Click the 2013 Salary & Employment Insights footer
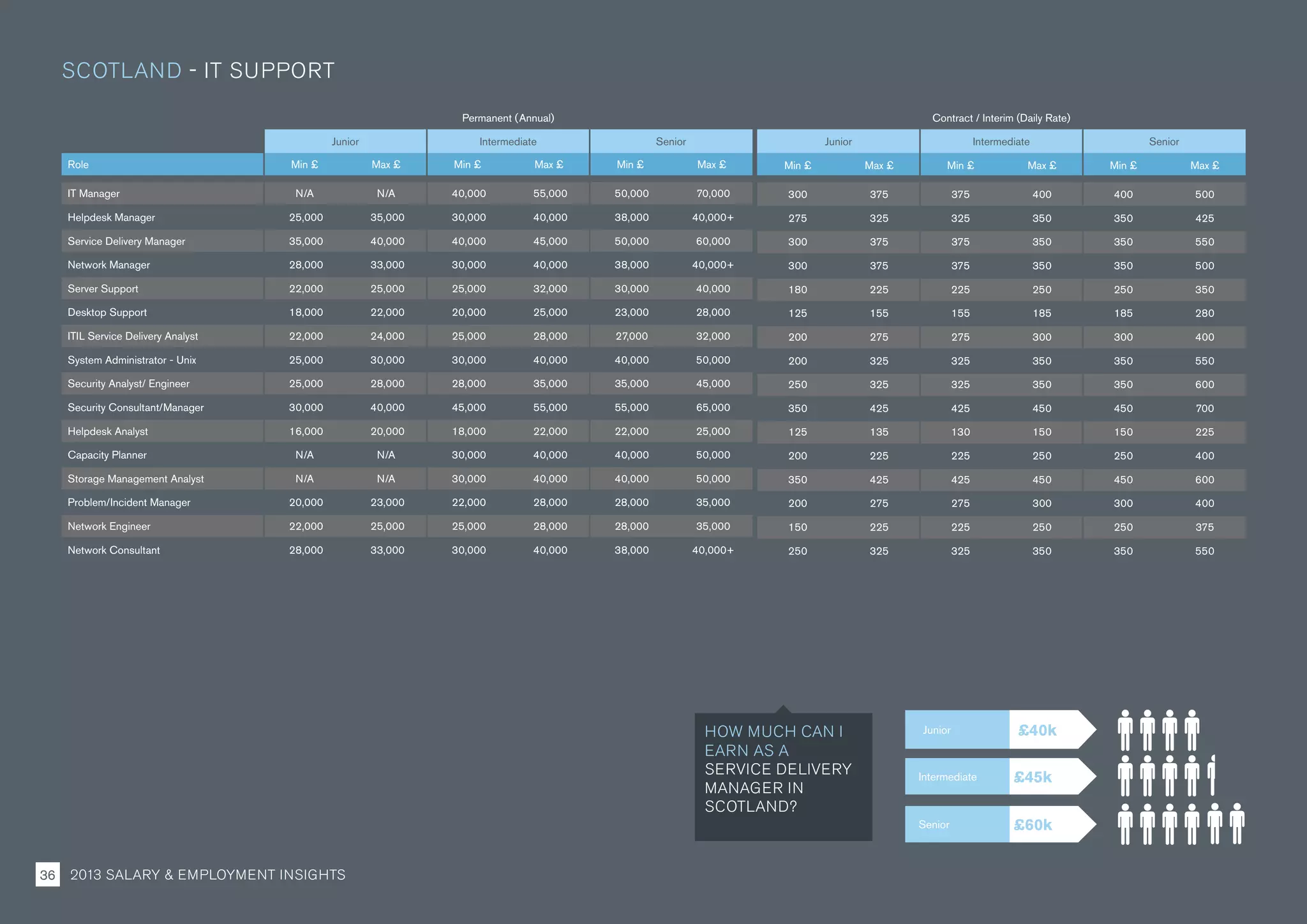The width and height of the screenshot is (1307, 924). coord(207,874)
